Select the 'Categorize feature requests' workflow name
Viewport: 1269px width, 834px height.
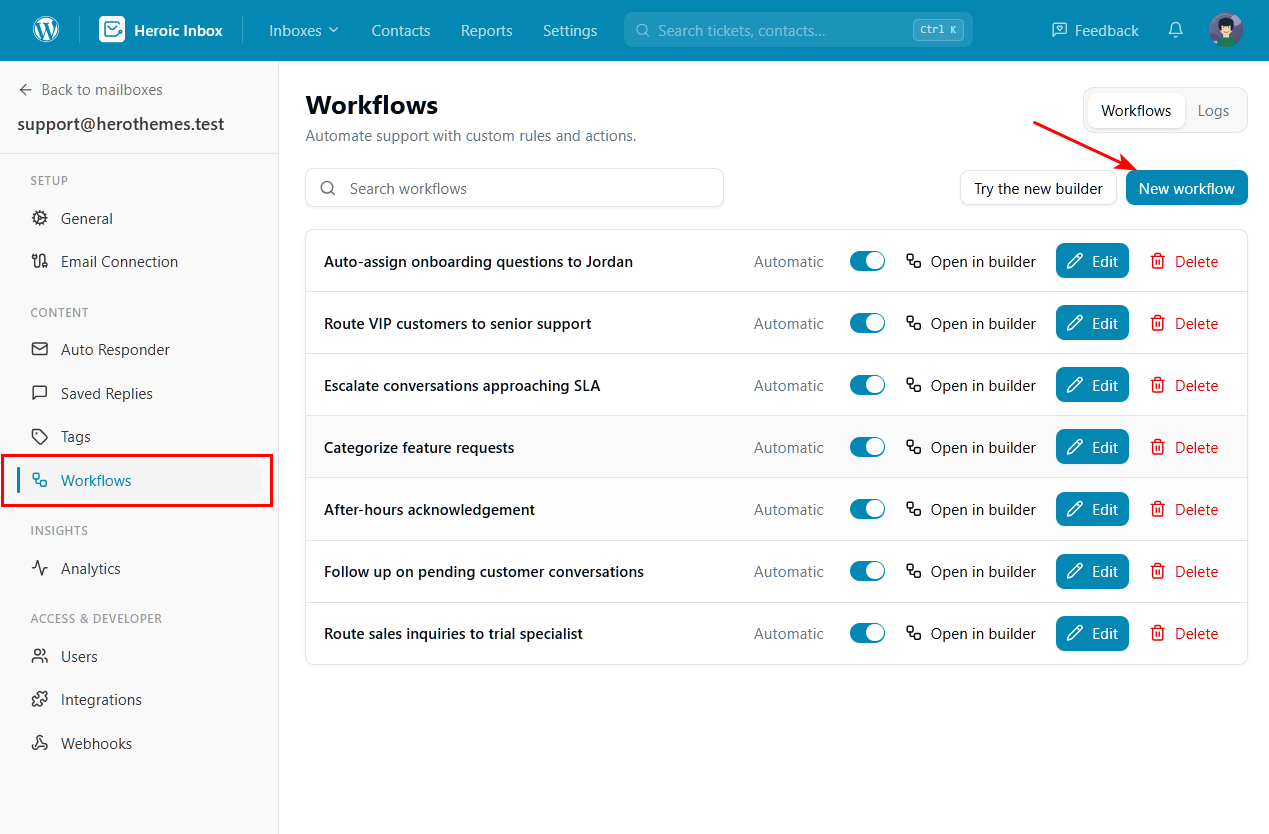pos(419,448)
